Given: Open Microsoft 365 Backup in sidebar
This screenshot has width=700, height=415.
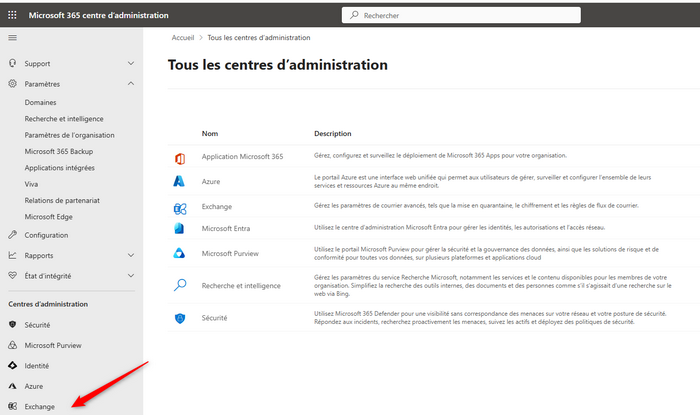Looking at the screenshot, I should coord(59,151).
